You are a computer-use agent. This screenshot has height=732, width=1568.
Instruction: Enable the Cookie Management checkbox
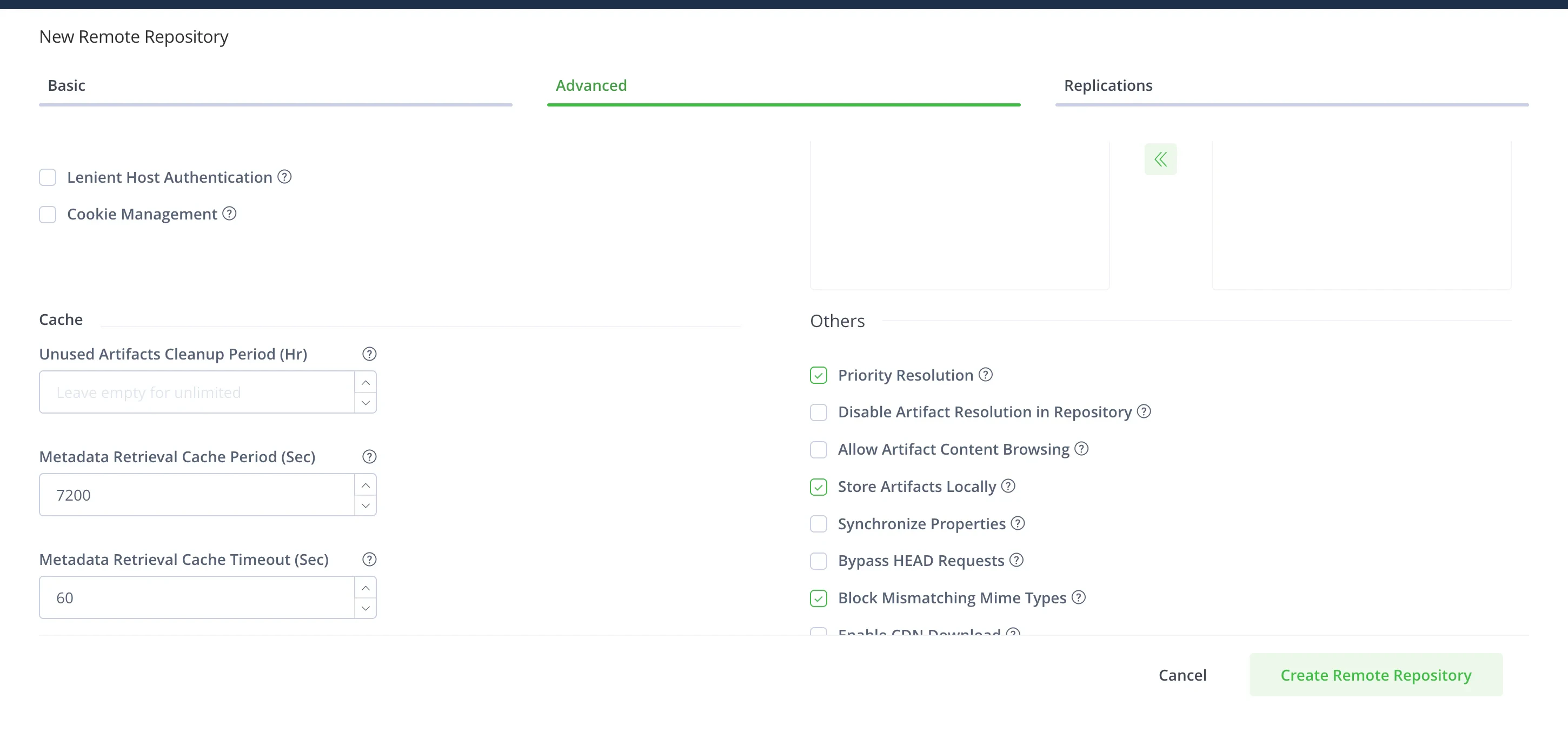[48, 214]
